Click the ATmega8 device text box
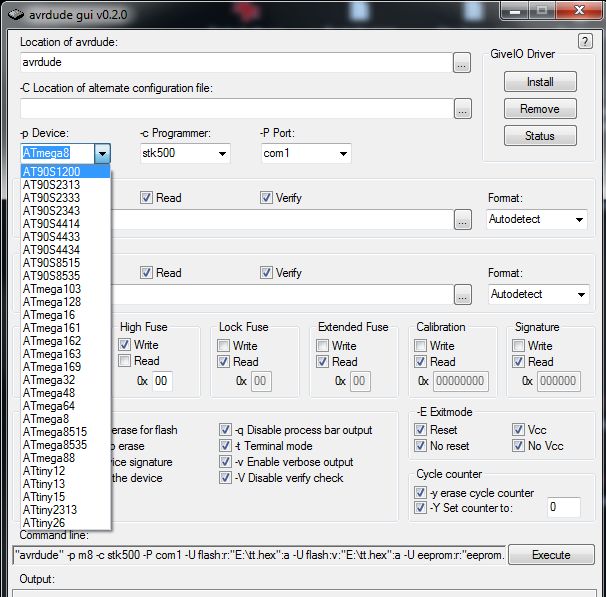Screen dimensions: 606x597 tap(58, 153)
